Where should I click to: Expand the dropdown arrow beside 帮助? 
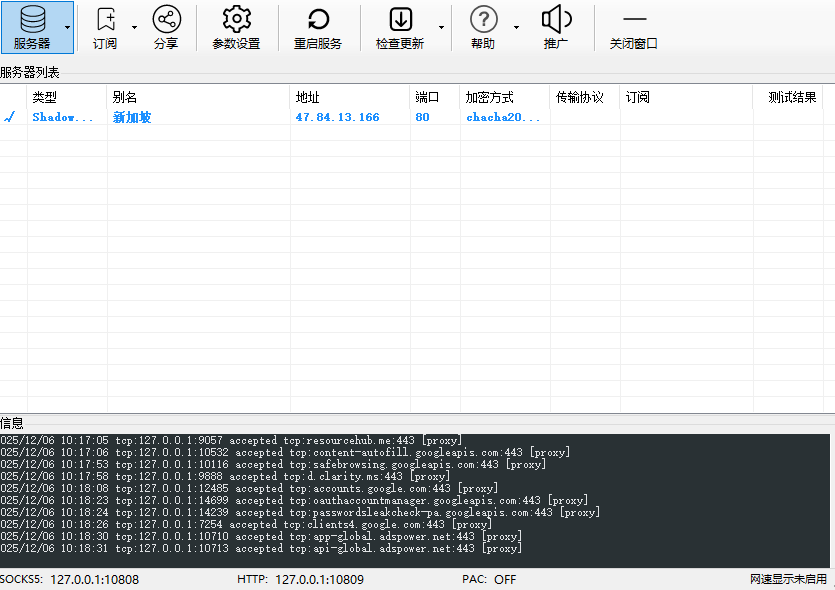click(516, 27)
